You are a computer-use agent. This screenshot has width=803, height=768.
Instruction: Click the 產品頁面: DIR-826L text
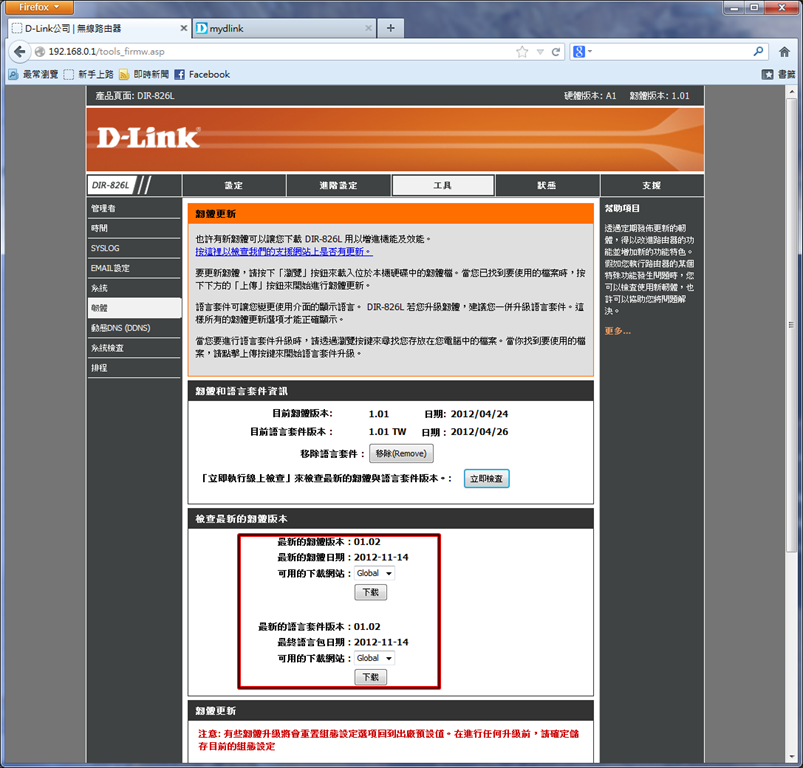click(x=135, y=96)
